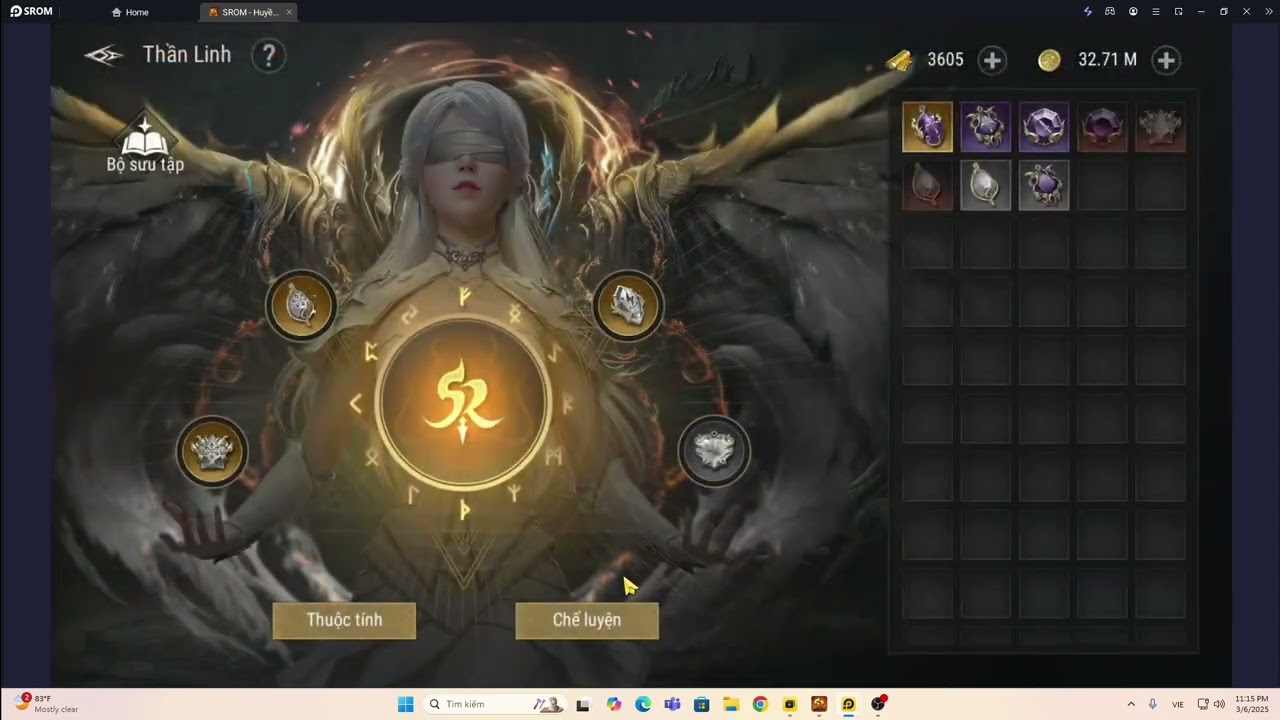Viewport: 1280px width, 720px height.
Task: Select silver winged item in first row
Action: [1160, 127]
